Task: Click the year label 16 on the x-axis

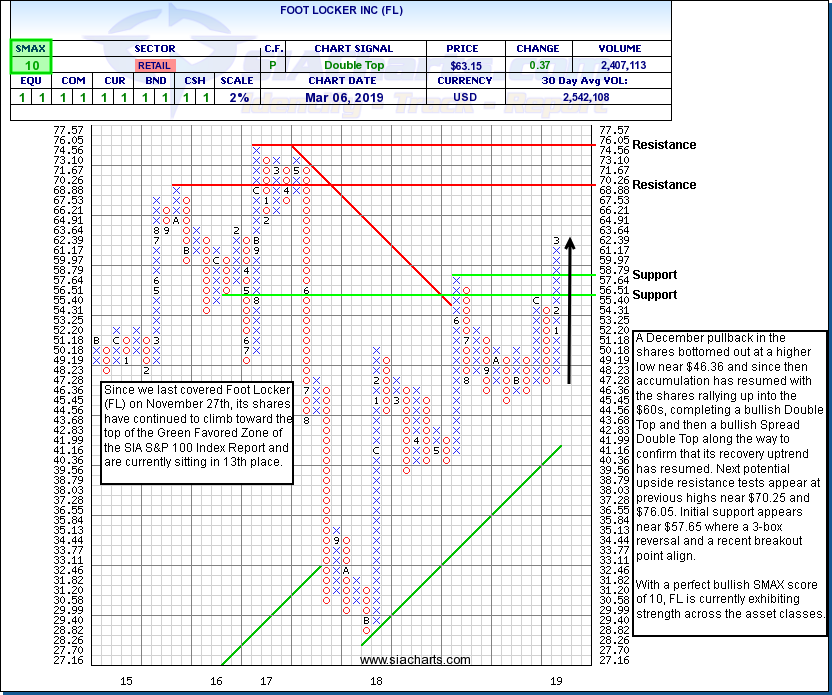Action: pos(216,681)
